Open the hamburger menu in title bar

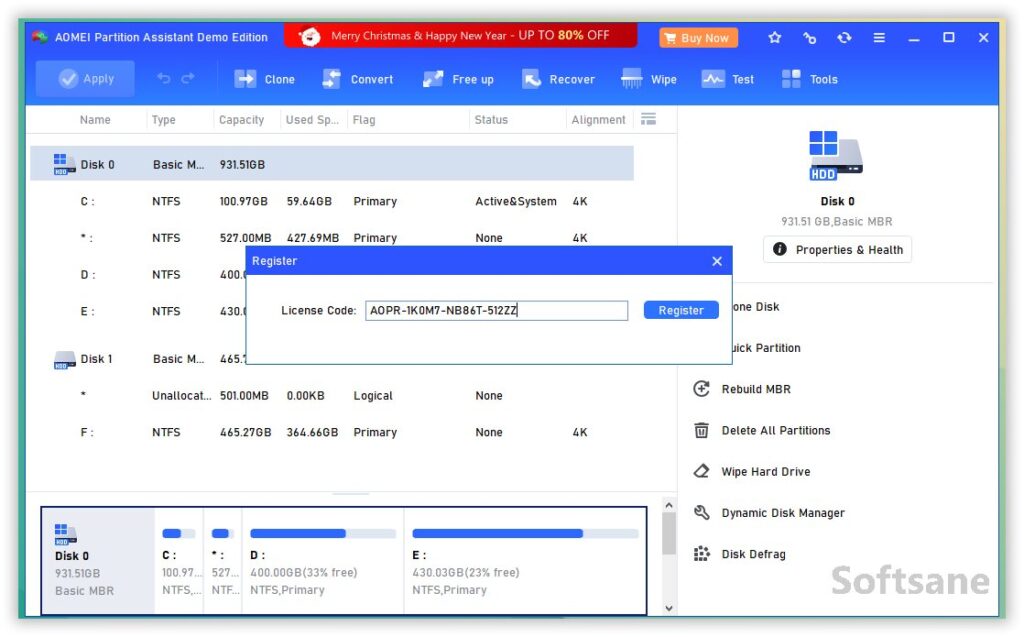click(x=879, y=38)
